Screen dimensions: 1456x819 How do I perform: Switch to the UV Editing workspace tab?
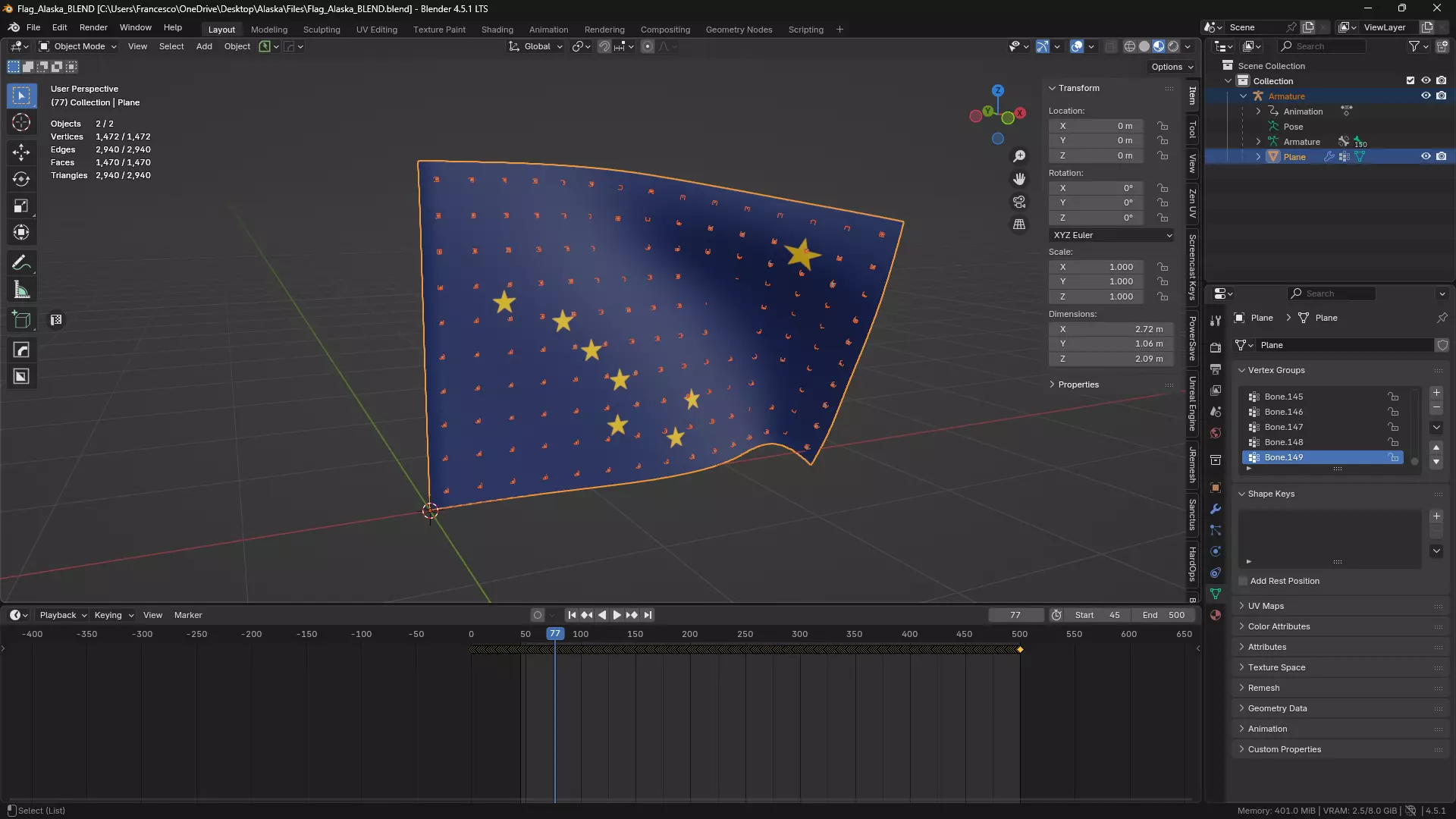click(x=377, y=30)
